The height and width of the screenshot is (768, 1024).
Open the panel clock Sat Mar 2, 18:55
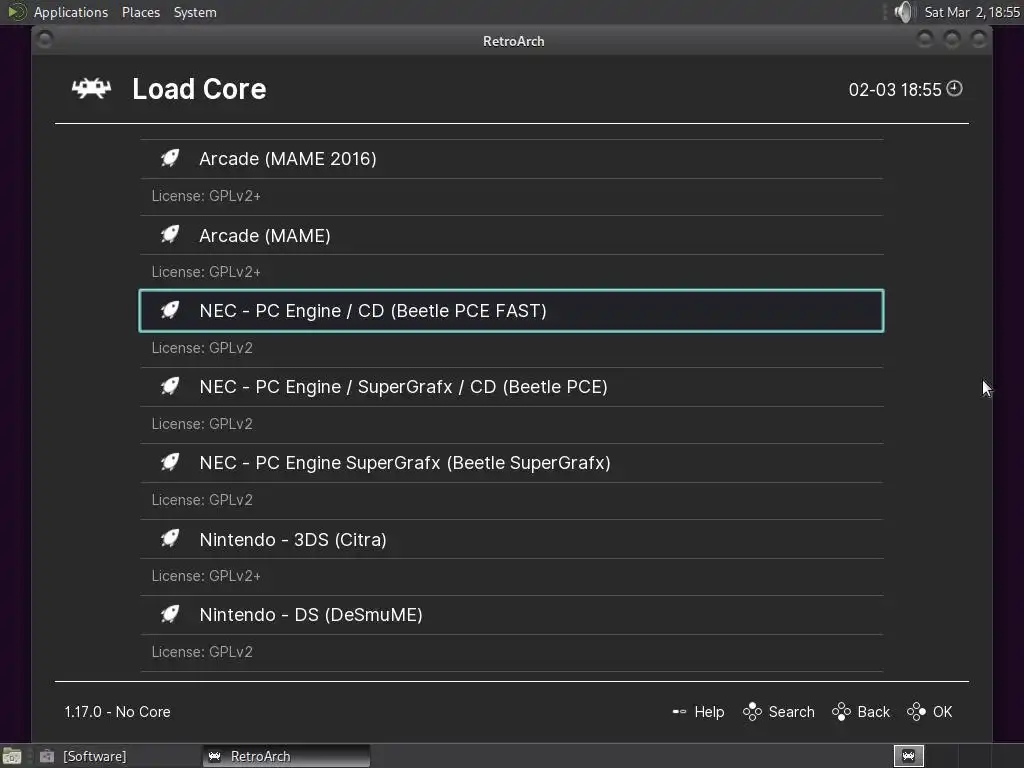pyautogui.click(x=972, y=12)
